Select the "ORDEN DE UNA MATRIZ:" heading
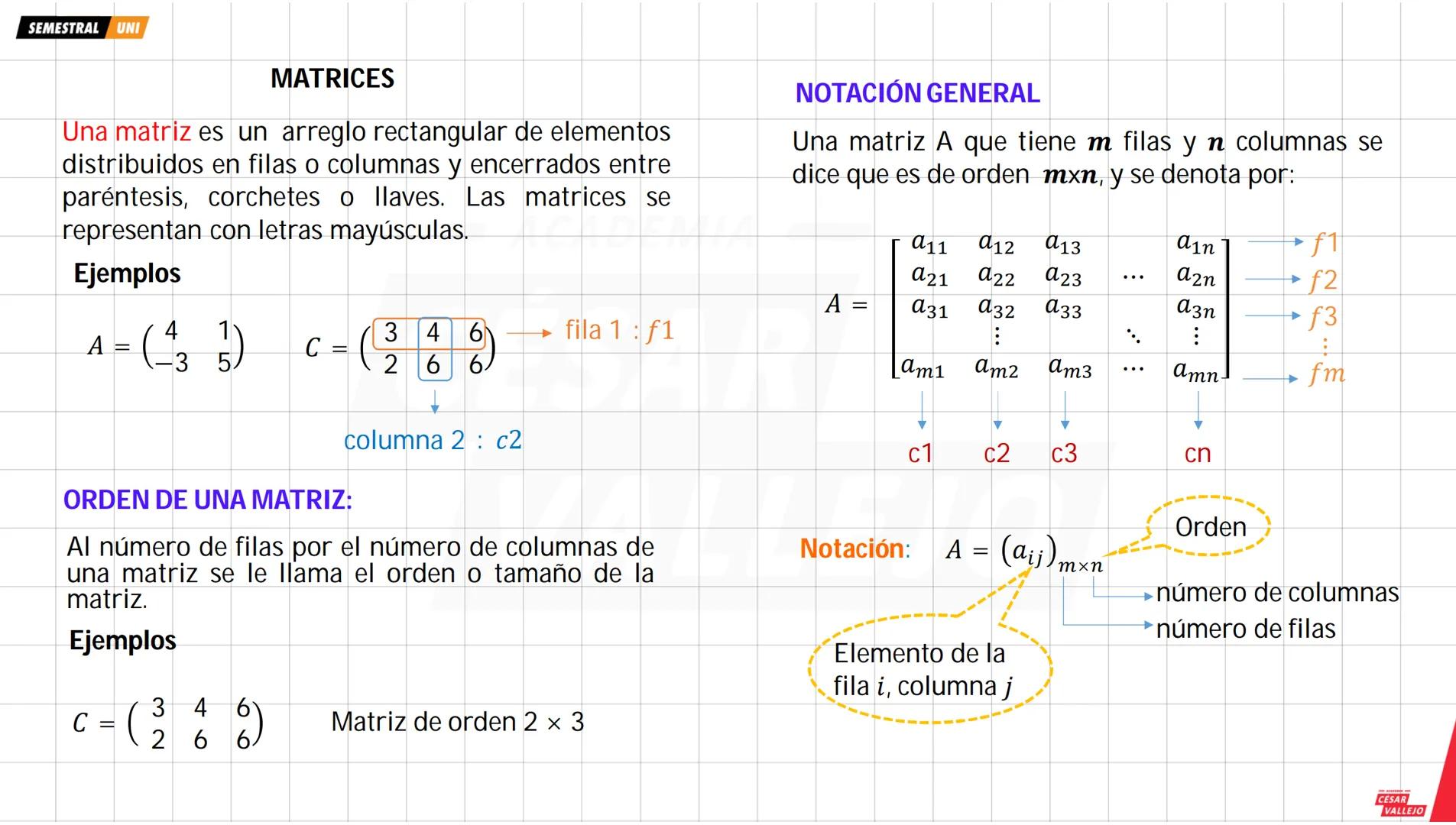1456x825 pixels. 207,500
